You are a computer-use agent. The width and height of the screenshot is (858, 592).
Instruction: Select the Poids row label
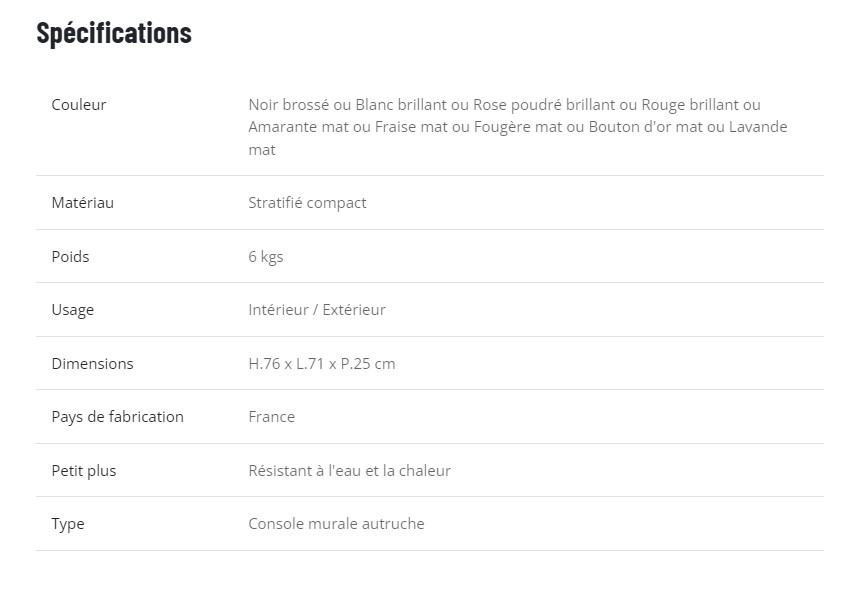(x=70, y=256)
